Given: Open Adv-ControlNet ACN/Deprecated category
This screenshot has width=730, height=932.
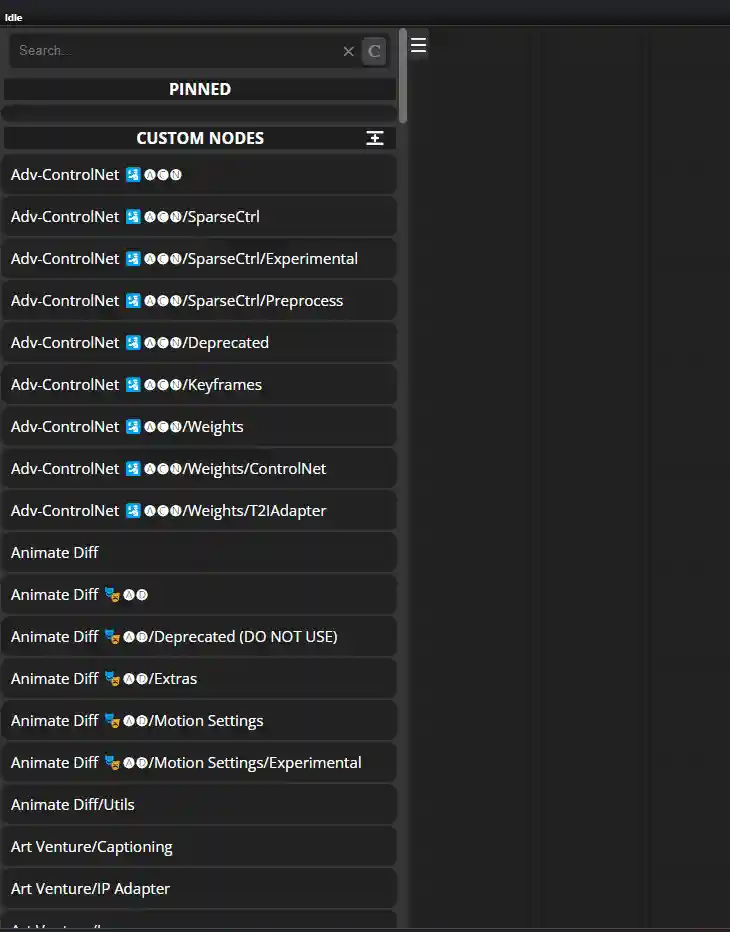Looking at the screenshot, I should [x=199, y=343].
